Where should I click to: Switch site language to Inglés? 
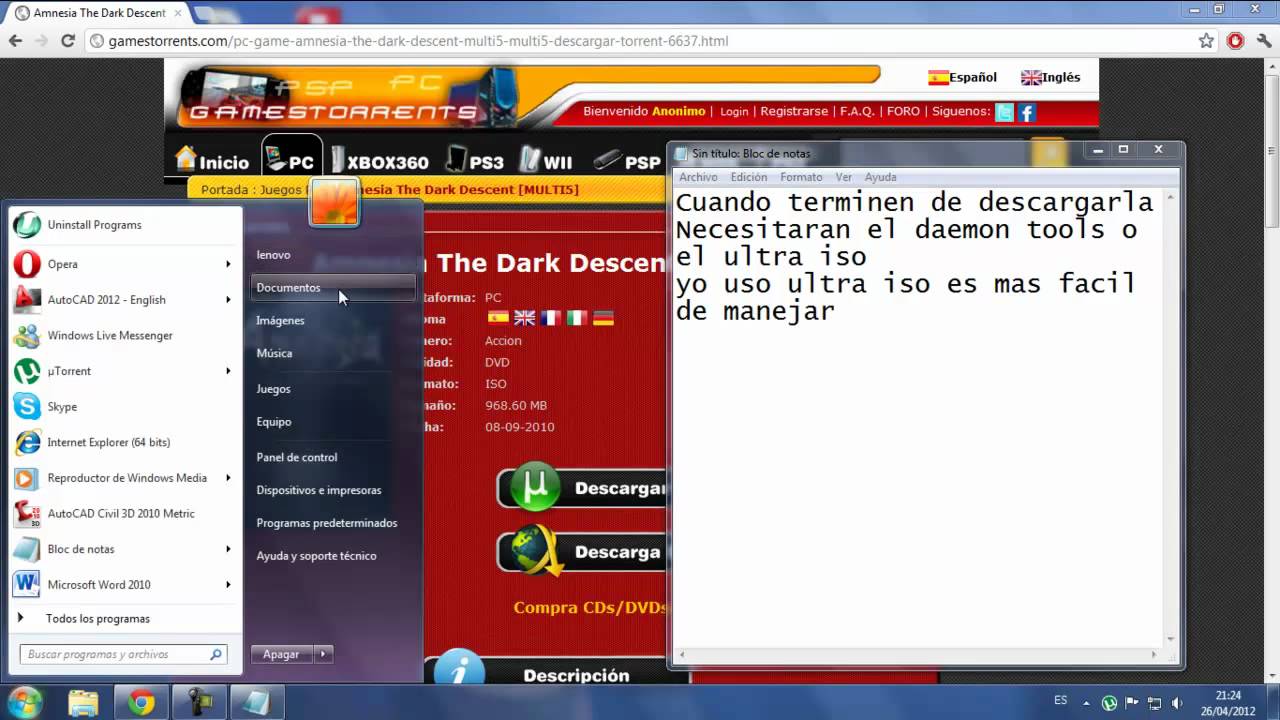(1050, 77)
